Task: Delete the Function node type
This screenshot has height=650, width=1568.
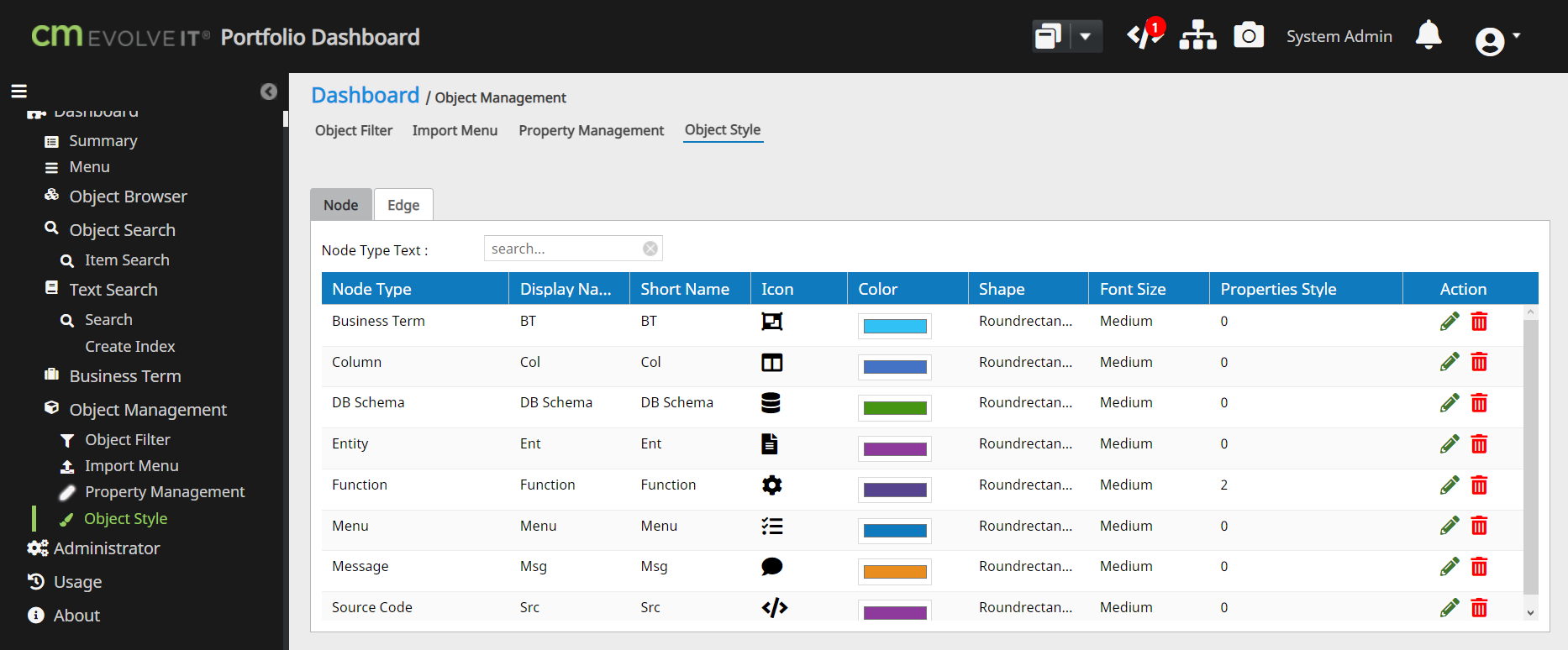Action: click(1479, 485)
